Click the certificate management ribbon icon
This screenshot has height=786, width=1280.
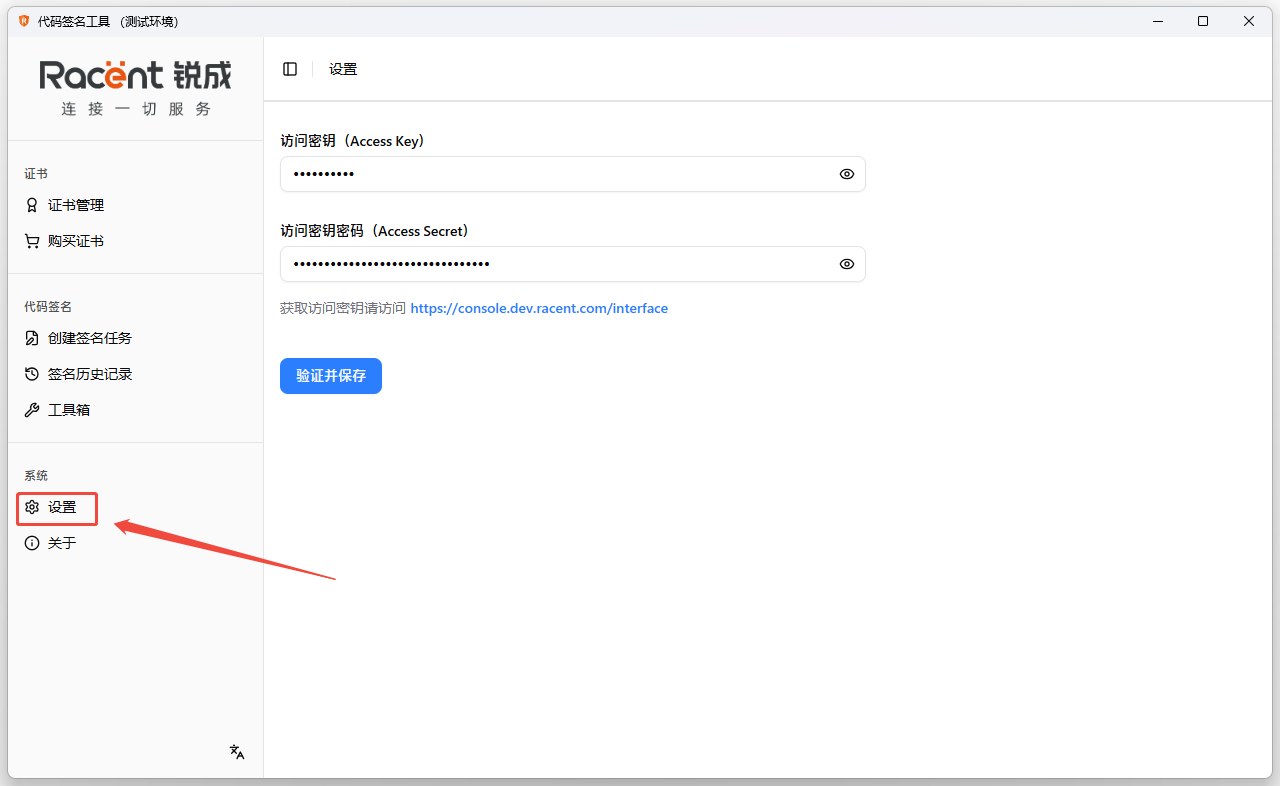point(32,205)
